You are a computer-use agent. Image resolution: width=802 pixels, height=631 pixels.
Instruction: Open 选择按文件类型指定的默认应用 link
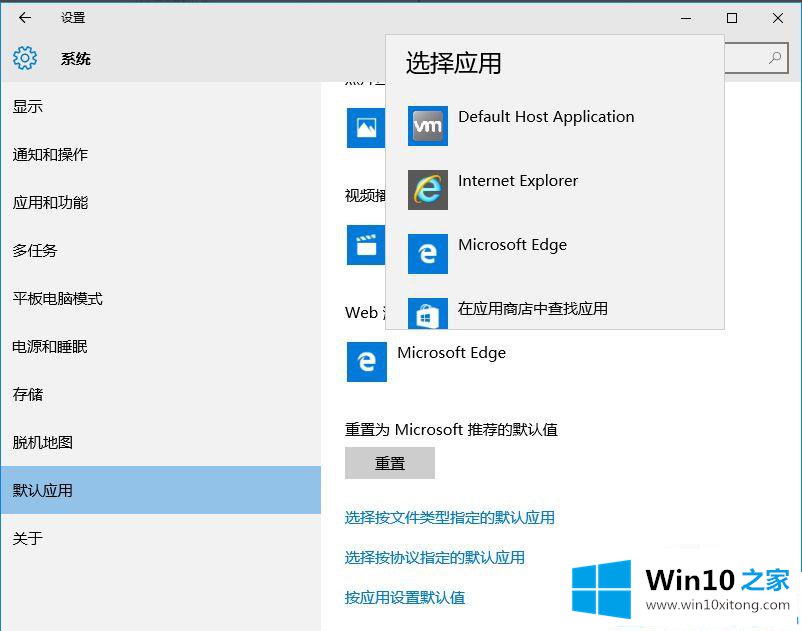450,517
